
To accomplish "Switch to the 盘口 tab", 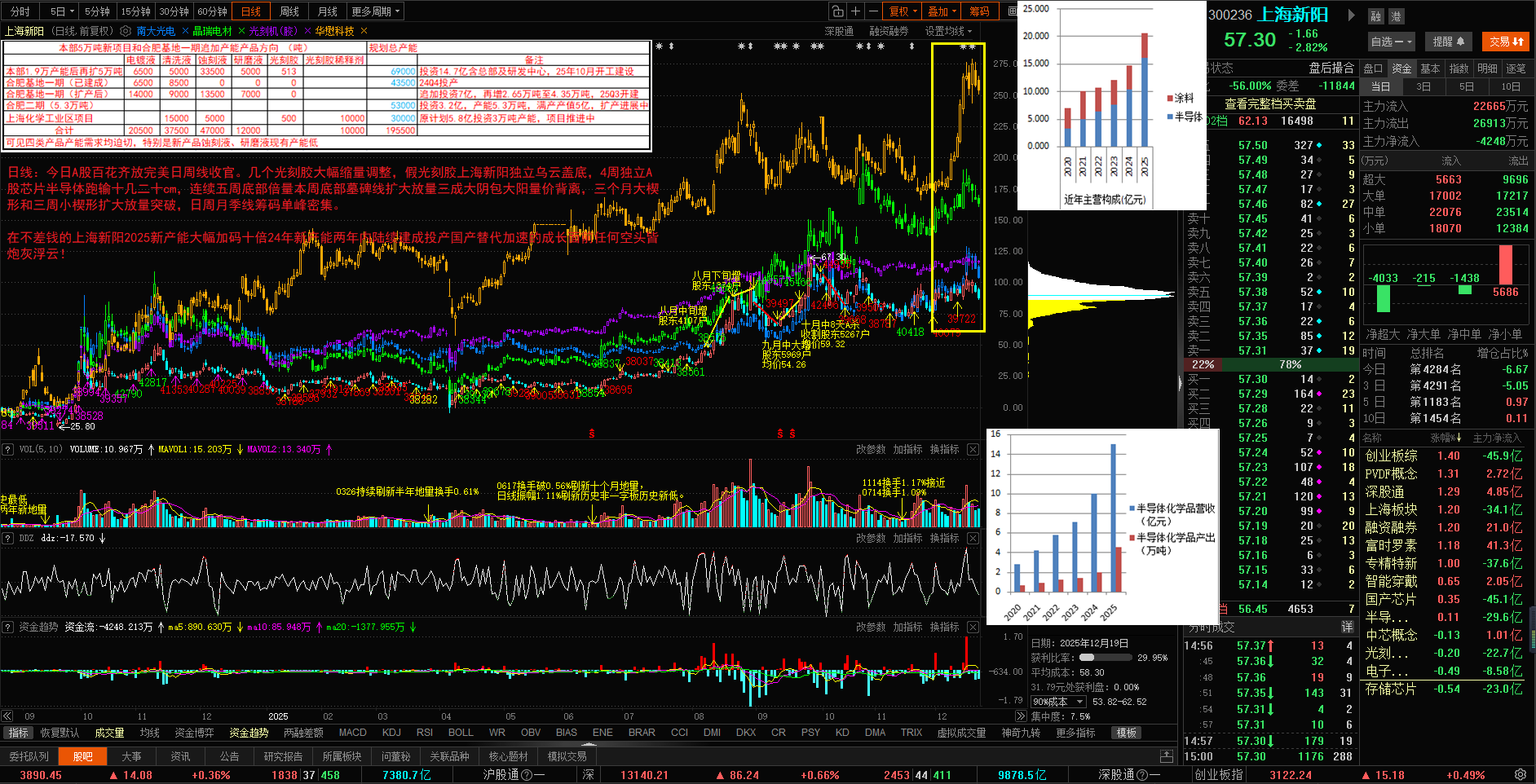I will [1374, 68].
